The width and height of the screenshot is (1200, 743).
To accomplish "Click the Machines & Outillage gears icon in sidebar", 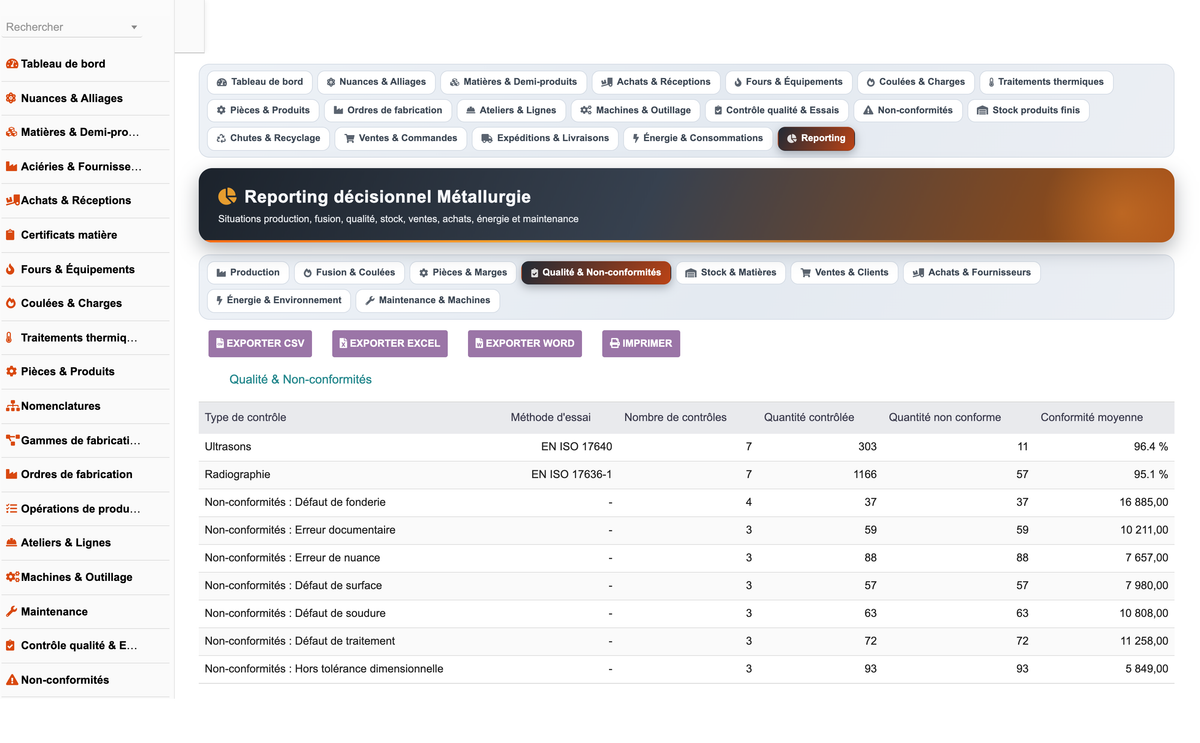I will coord(12,577).
